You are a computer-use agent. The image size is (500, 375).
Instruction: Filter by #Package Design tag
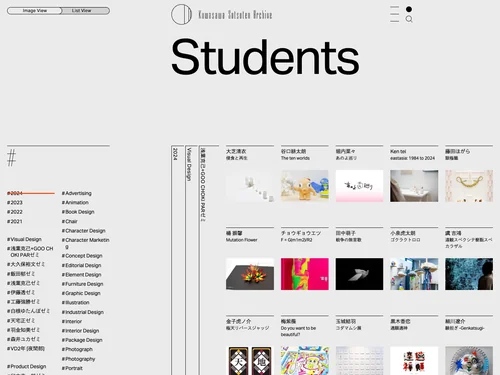(x=82, y=340)
